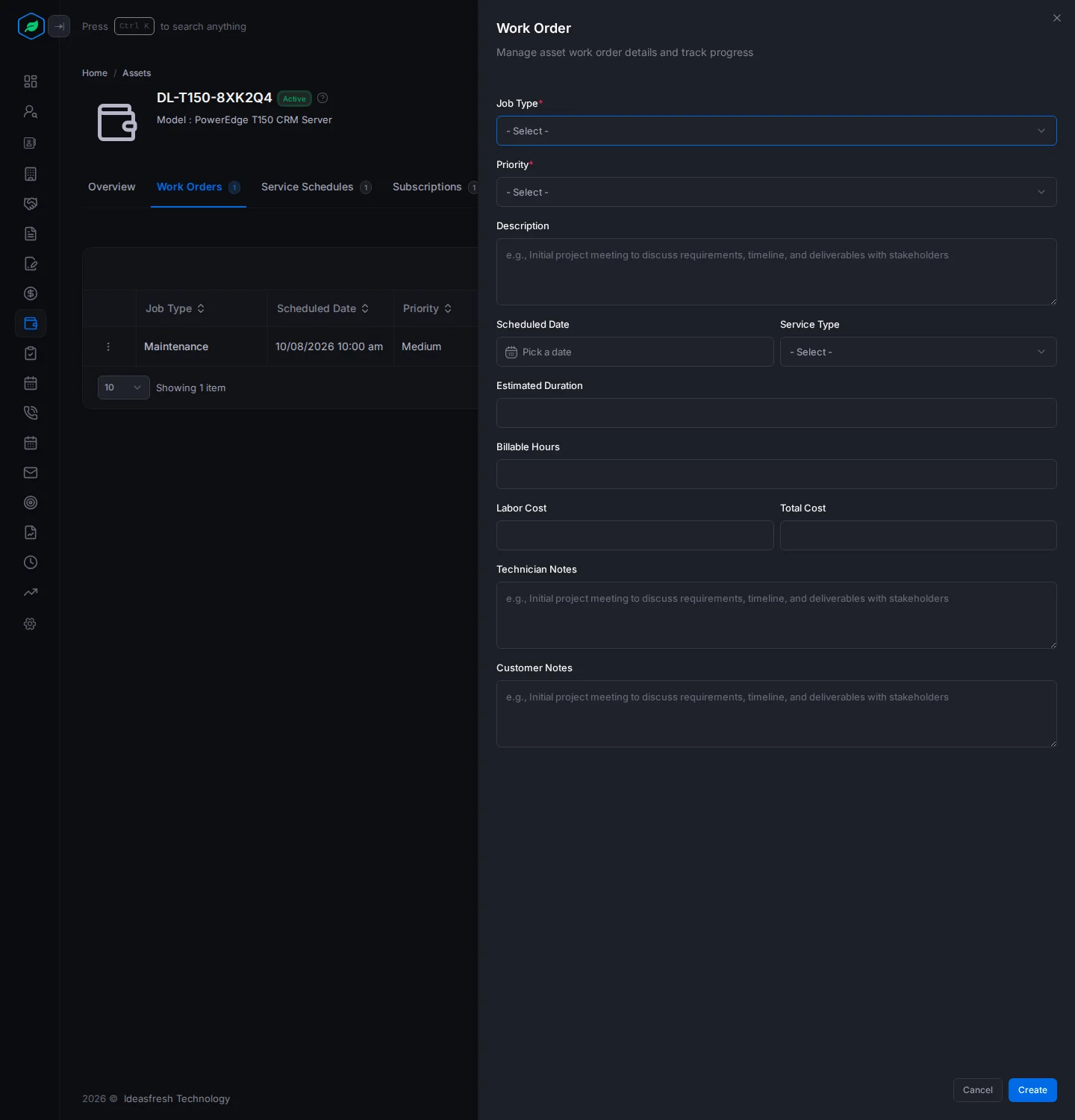The height and width of the screenshot is (1120, 1075).
Task: Open the Priority select dropdown in form
Action: 776,192
